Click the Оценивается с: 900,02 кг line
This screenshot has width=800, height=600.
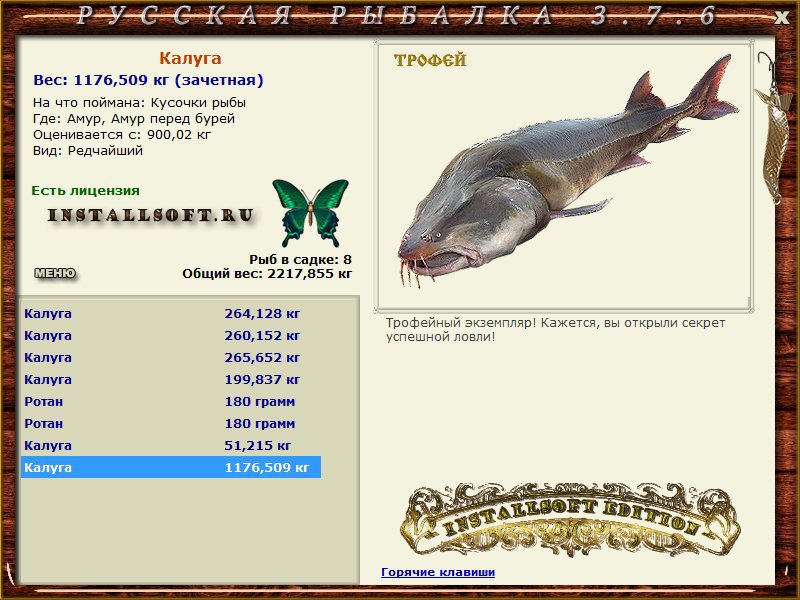(122, 135)
